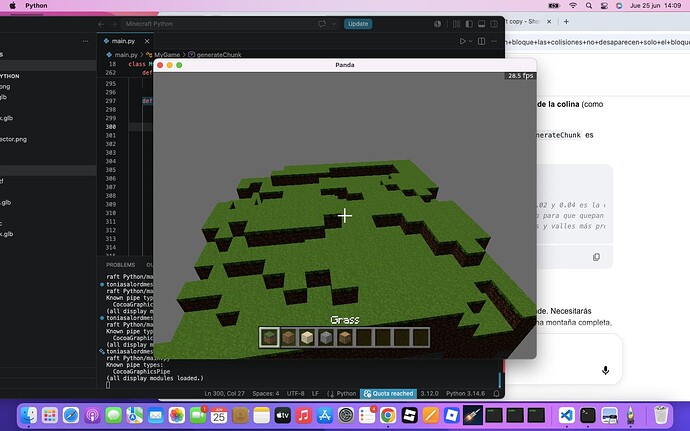Click the microphone icon in chat input
690x431 pixels.
[x=606, y=370]
